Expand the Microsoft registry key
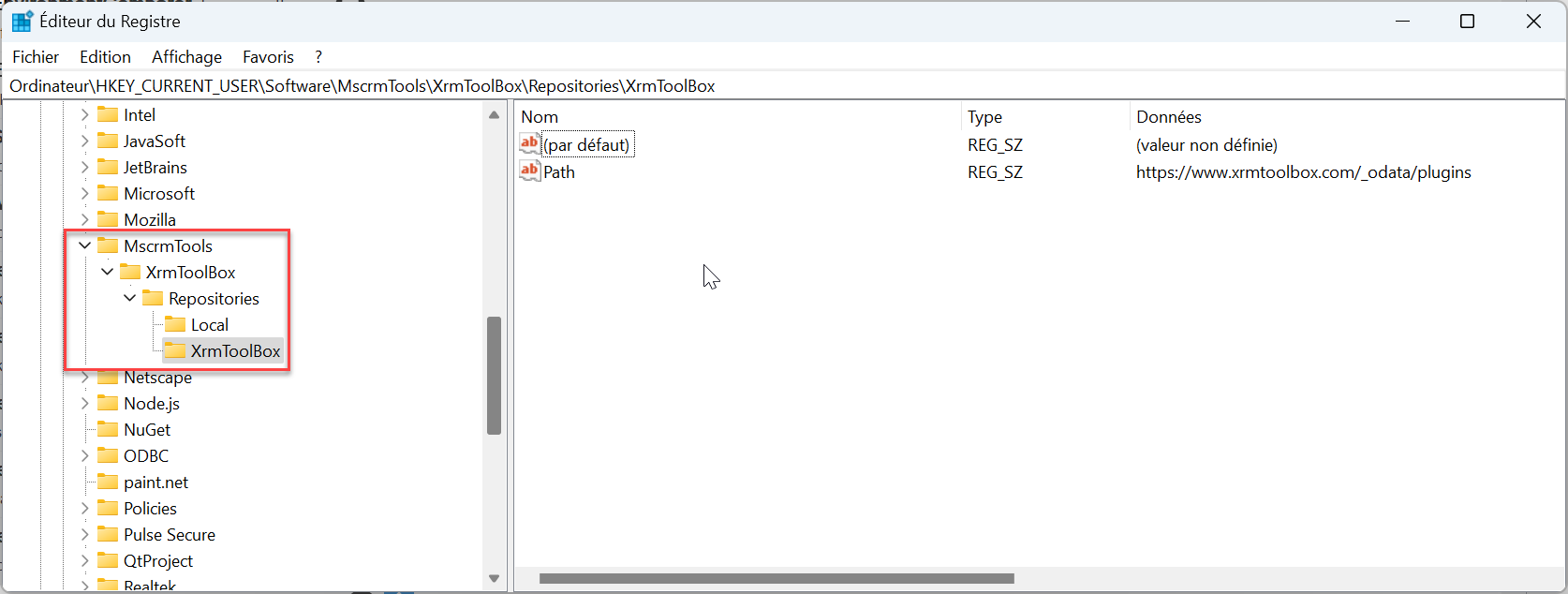The image size is (1568, 594). (84, 193)
